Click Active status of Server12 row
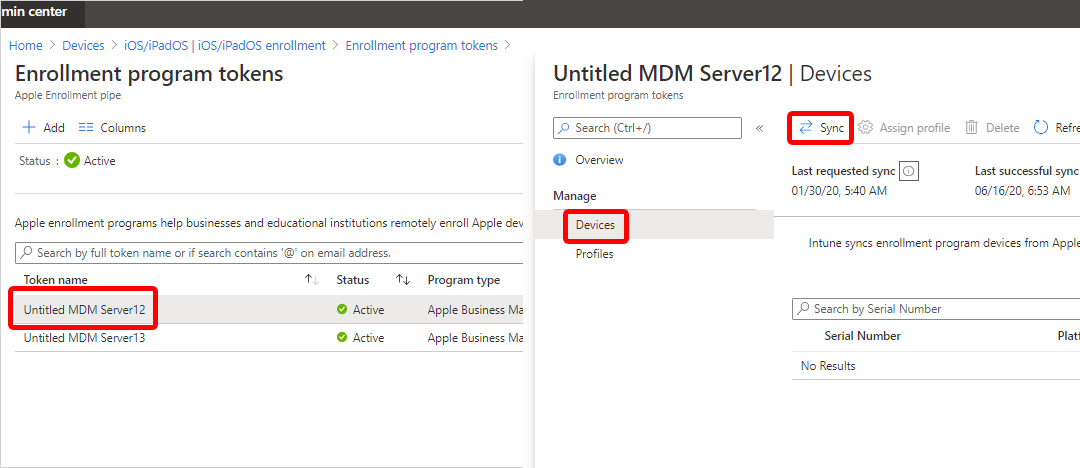 pos(360,310)
